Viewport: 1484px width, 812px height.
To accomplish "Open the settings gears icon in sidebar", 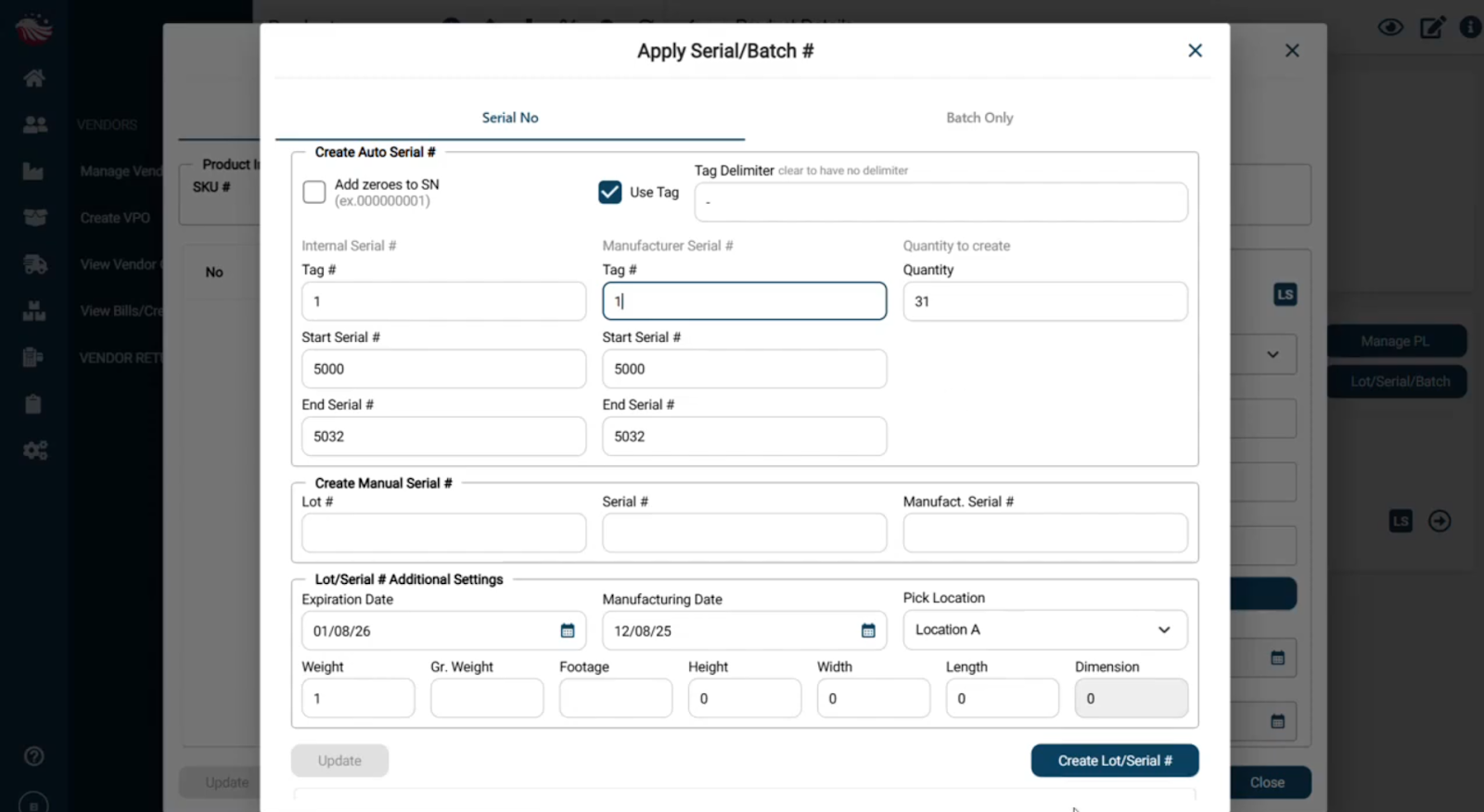I will [x=34, y=450].
